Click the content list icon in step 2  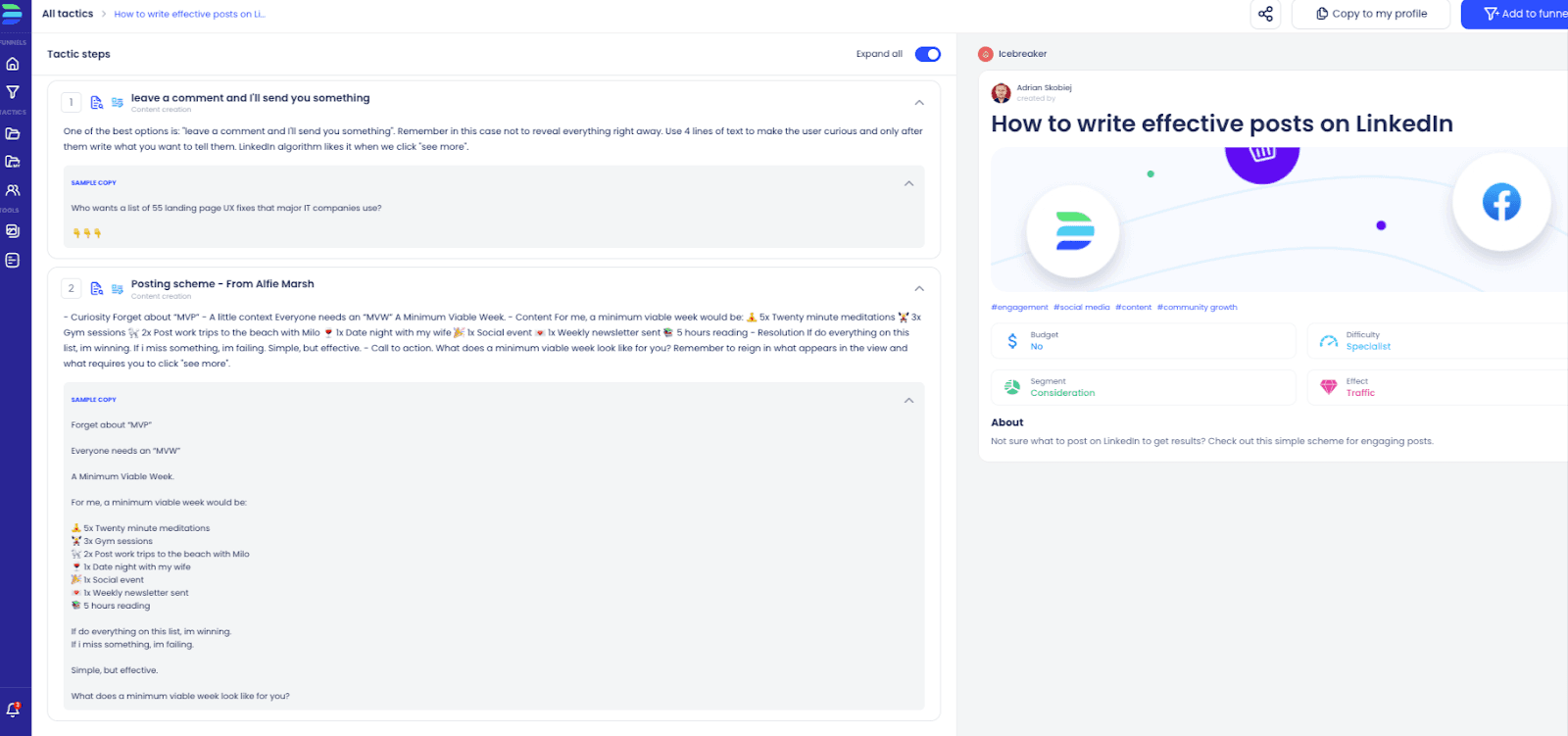118,288
